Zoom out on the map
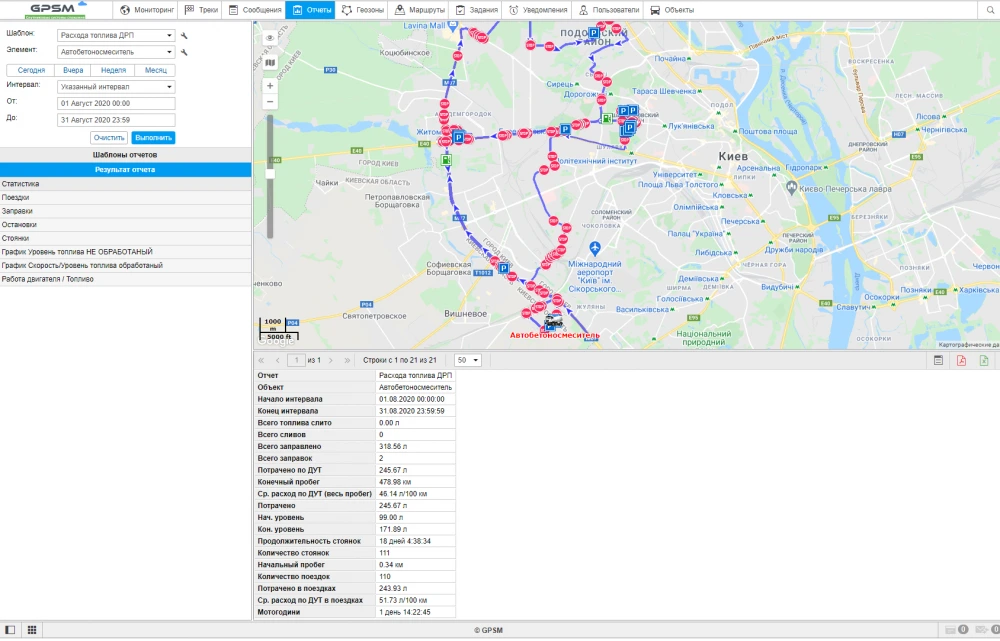This screenshot has height=641, width=1000. [x=270, y=102]
